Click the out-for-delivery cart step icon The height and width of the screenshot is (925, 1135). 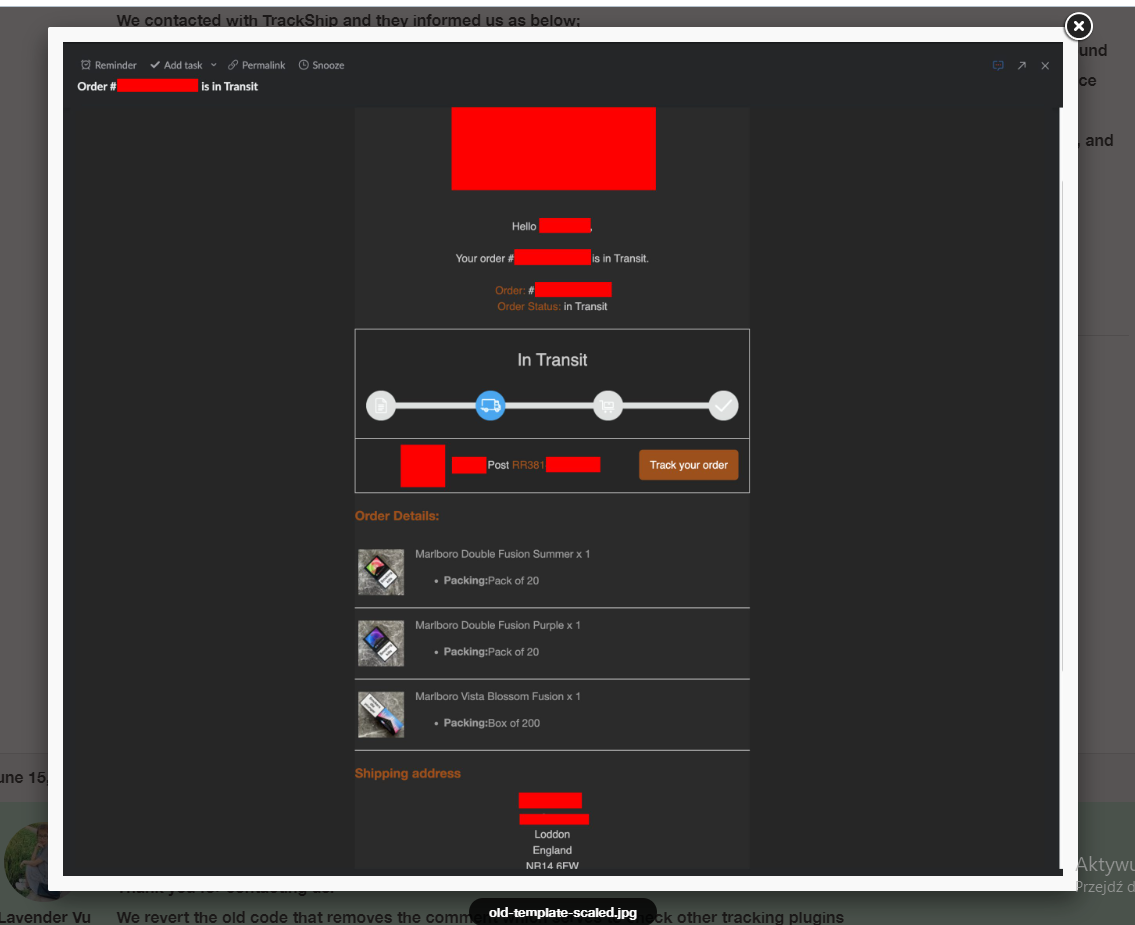pos(607,405)
